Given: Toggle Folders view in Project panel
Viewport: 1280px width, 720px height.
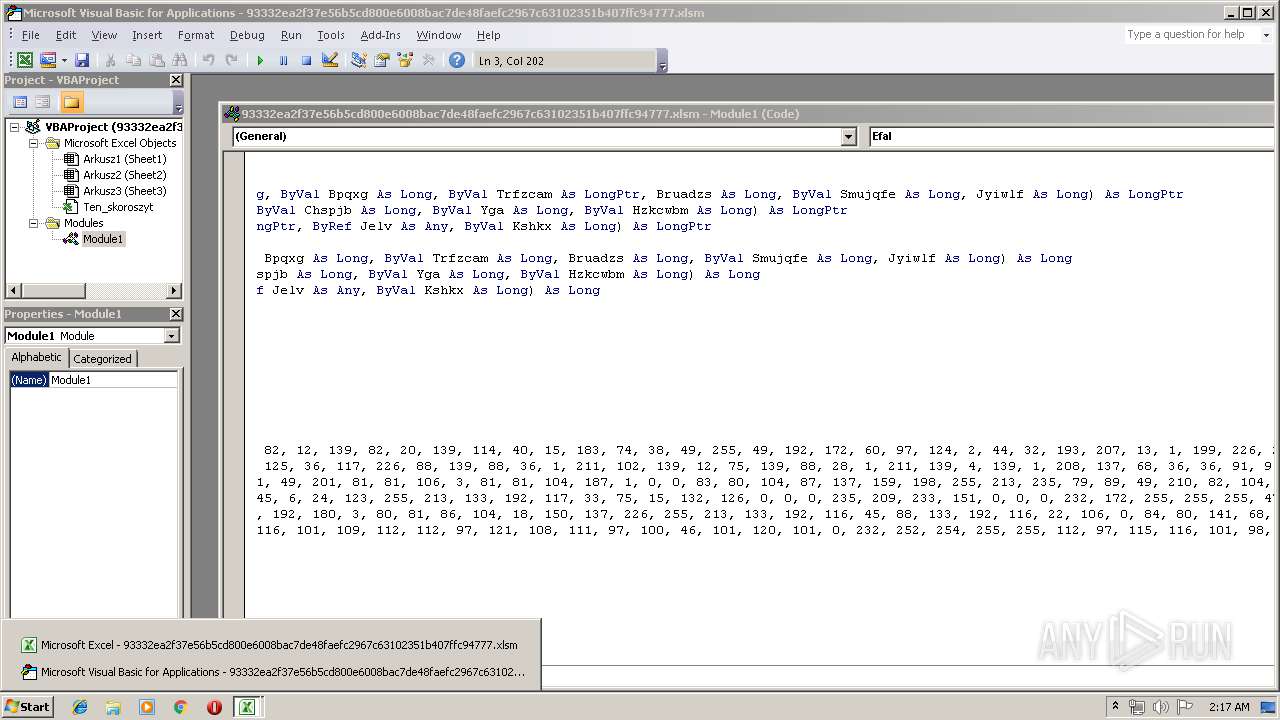Looking at the screenshot, I should point(71,102).
